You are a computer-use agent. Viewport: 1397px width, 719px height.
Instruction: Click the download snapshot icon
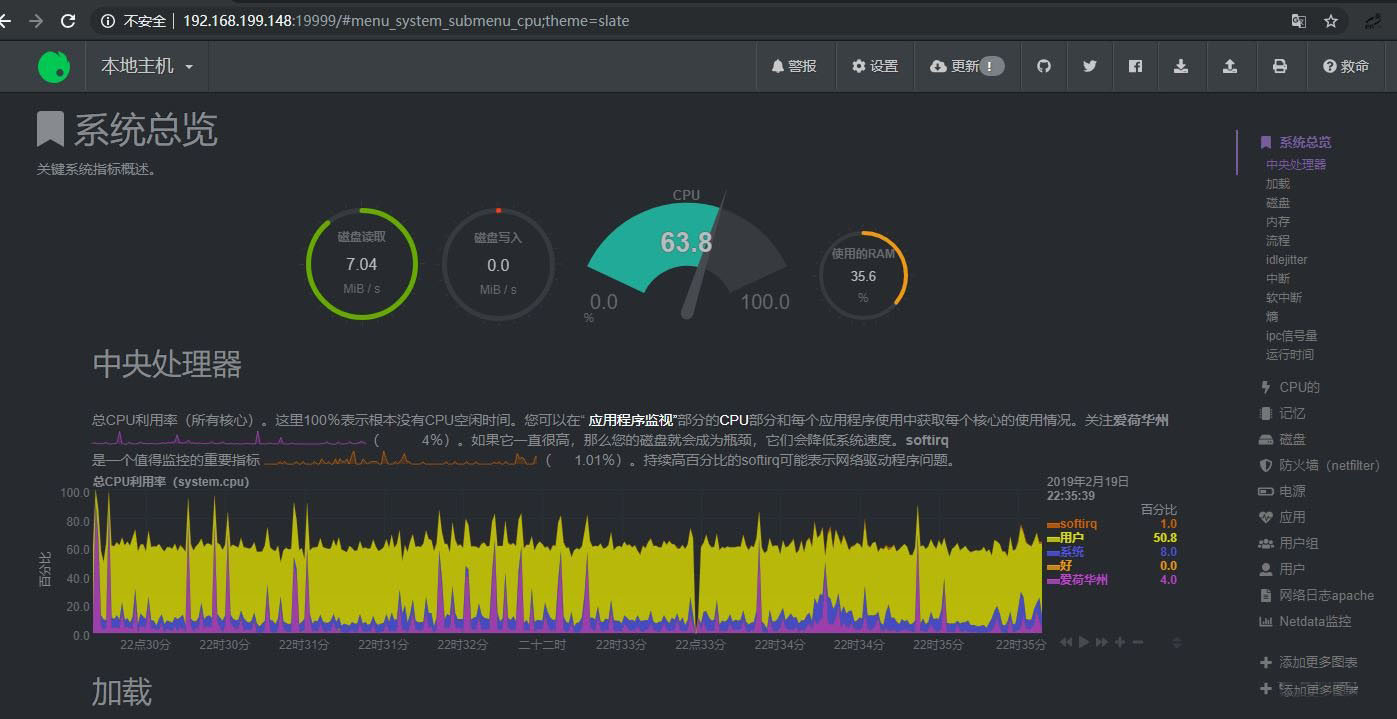(1181, 66)
